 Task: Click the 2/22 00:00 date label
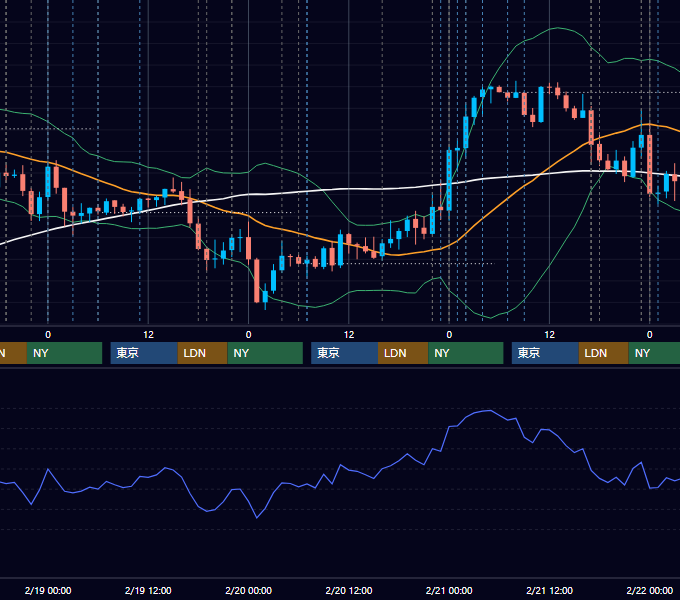point(650,590)
